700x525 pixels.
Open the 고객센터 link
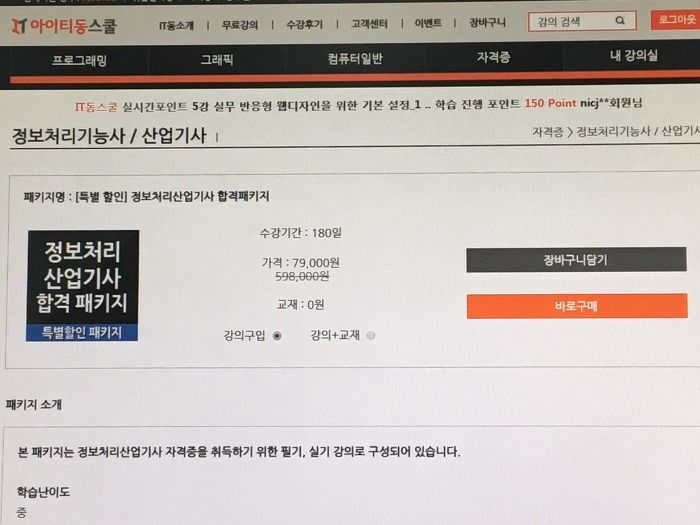(x=369, y=23)
